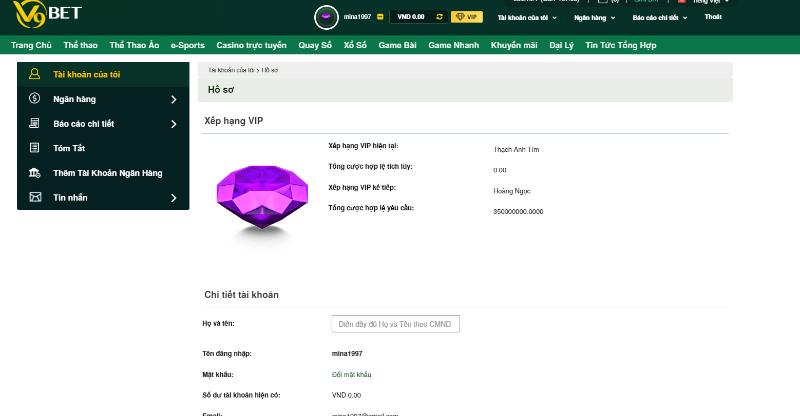Click the person icon for Tài khoản của tôi
The height and width of the screenshot is (416, 800).
(x=35, y=74)
